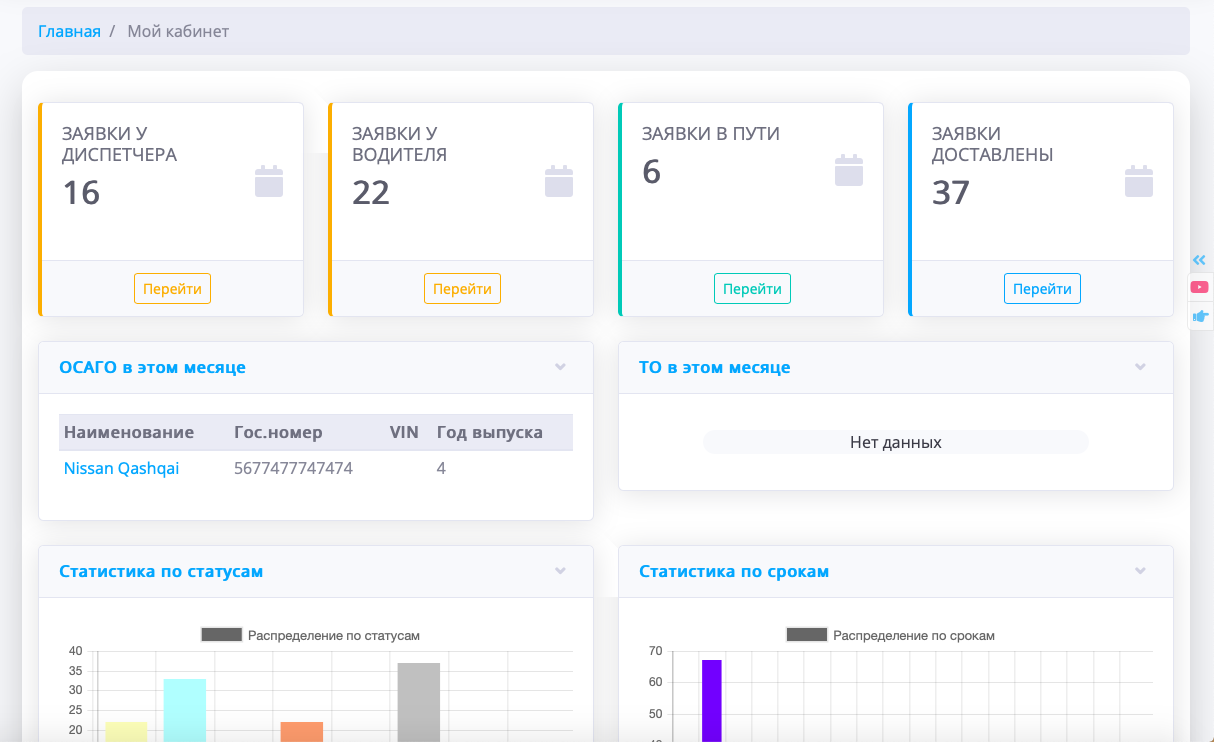The image size is (1214, 742).
Task: Click the tall purple bar in срокам chart
Action: pos(711,700)
